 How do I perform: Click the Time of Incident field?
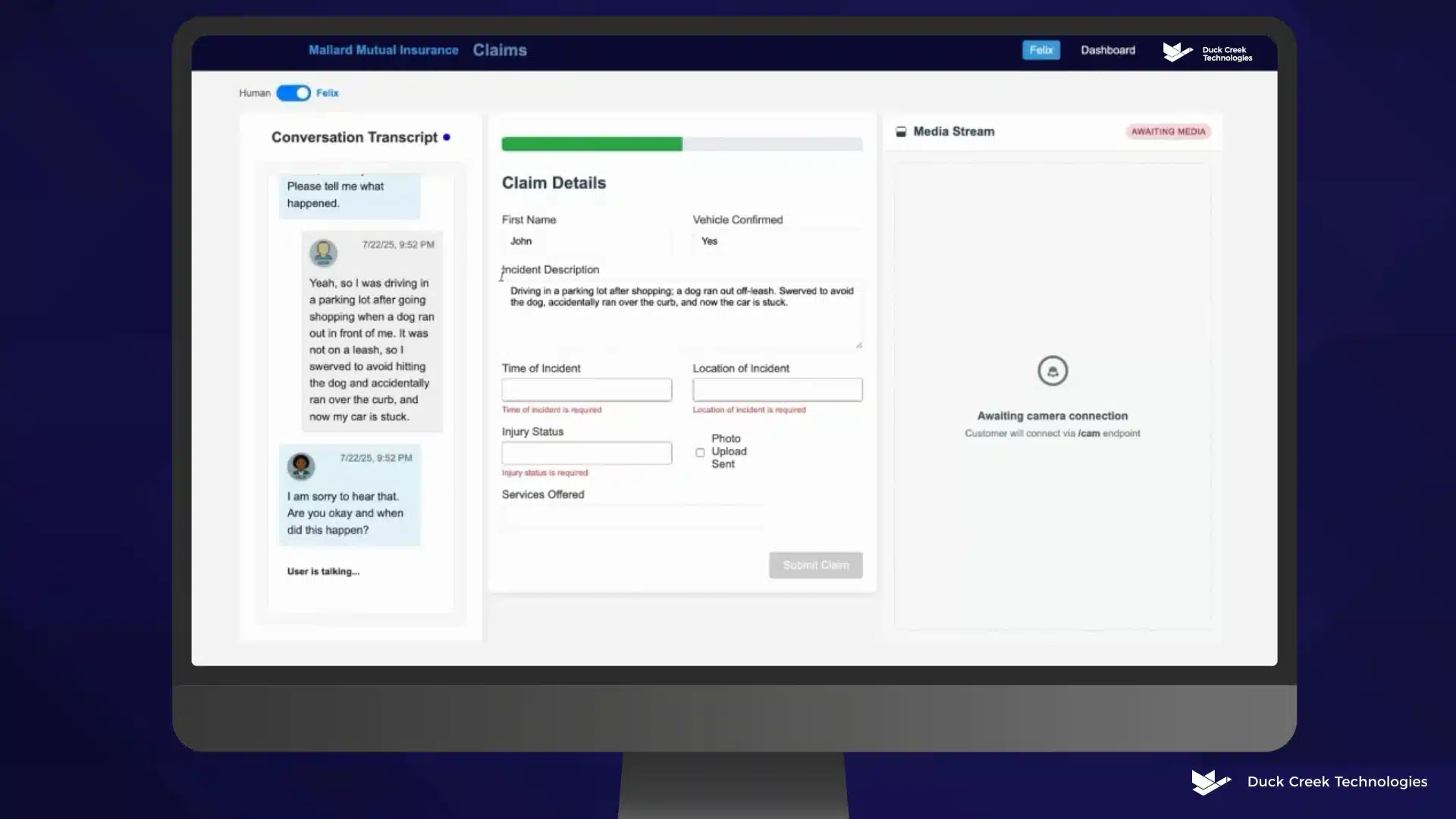click(x=586, y=390)
